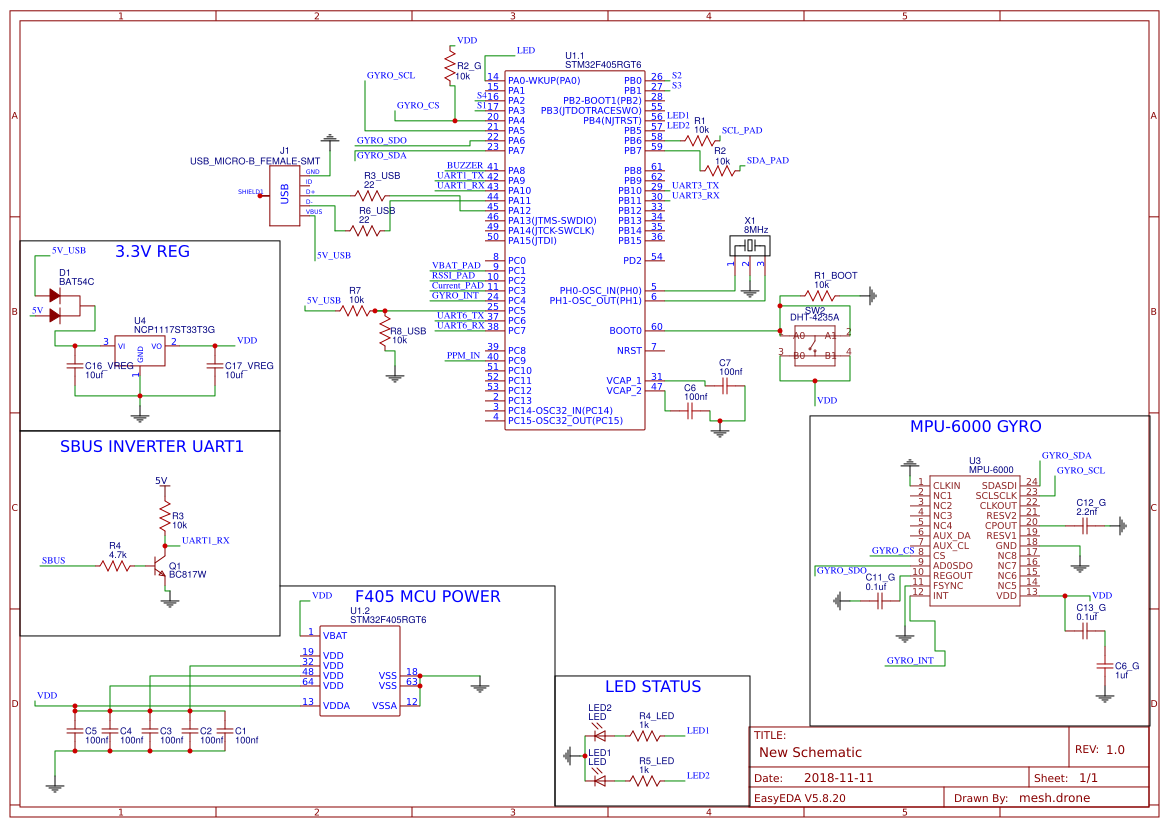Click the 'LED STATUS' section title
Screen dimensions: 1169x827
point(652,687)
